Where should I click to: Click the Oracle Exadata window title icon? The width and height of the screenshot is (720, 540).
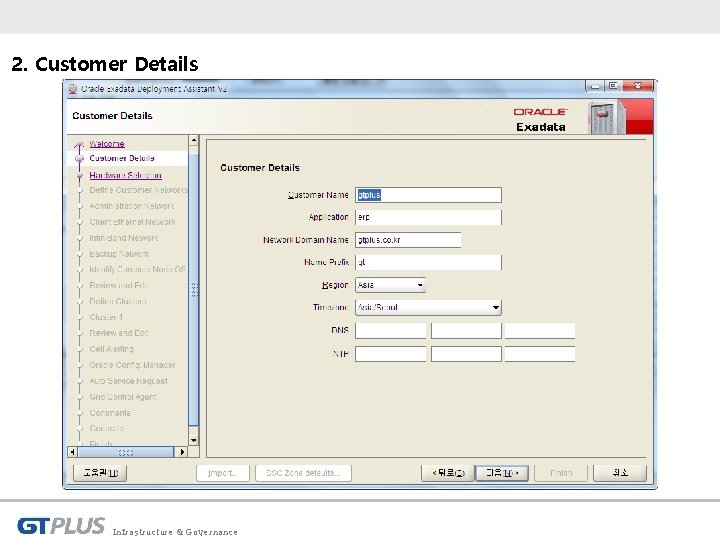tap(73, 89)
